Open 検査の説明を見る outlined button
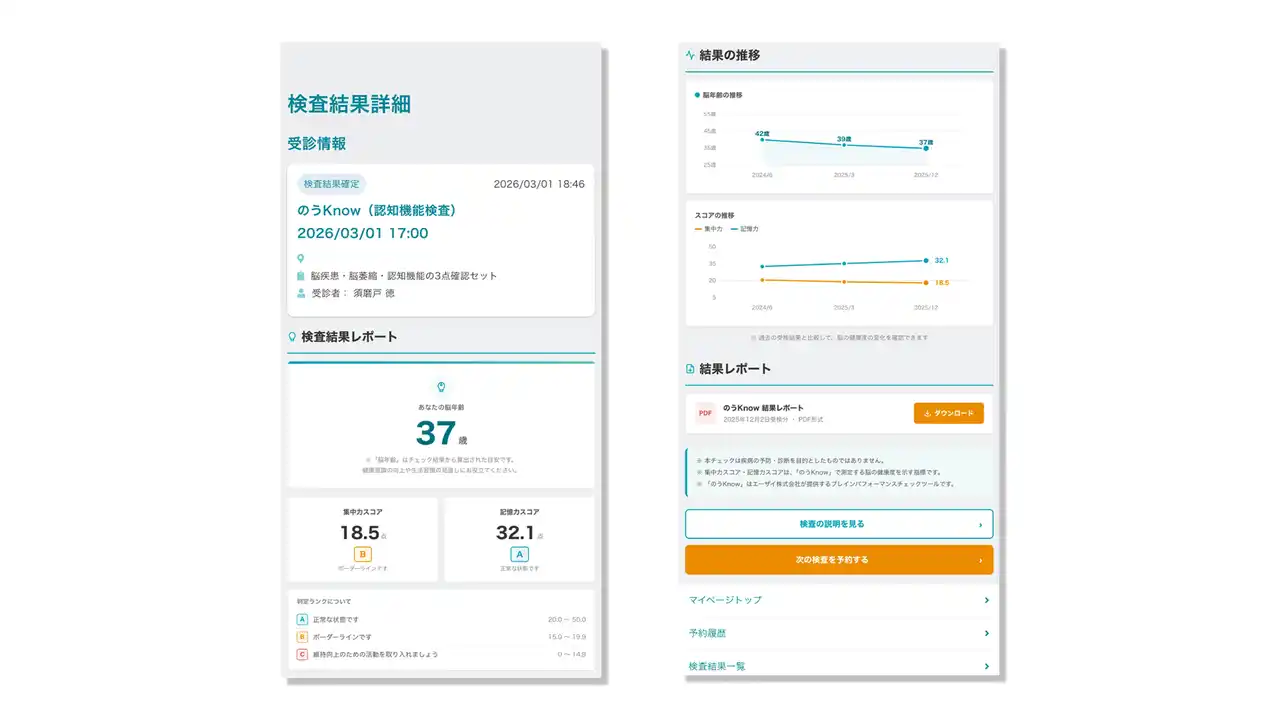The width and height of the screenshot is (1280, 720). coord(838,524)
